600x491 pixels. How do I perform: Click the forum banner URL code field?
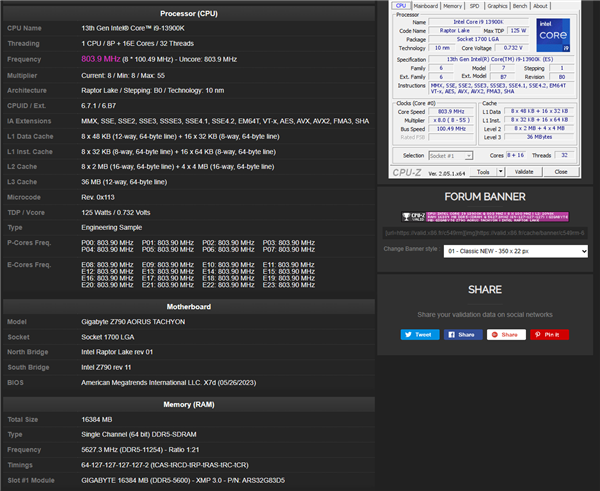point(485,233)
